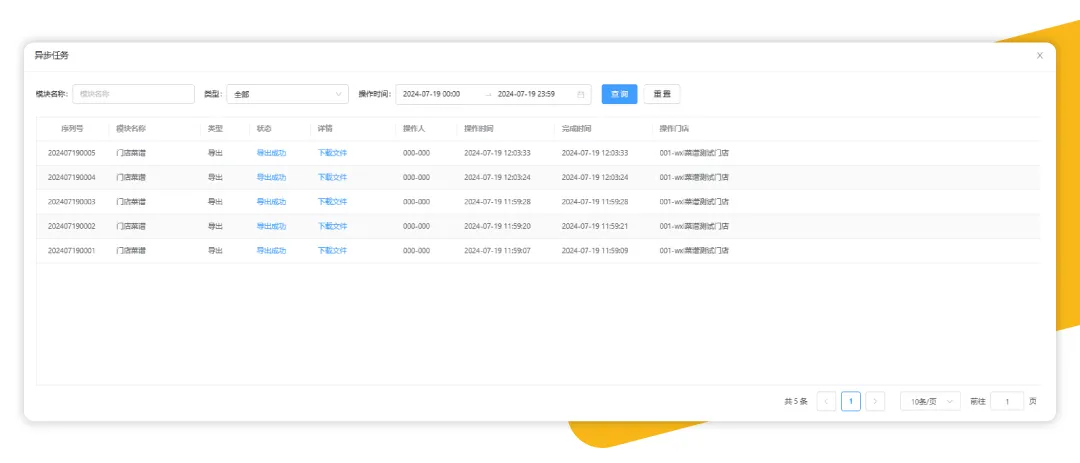Click 门店菜谱 in row 202407190005
The image size is (1080, 463).
coord(131,153)
